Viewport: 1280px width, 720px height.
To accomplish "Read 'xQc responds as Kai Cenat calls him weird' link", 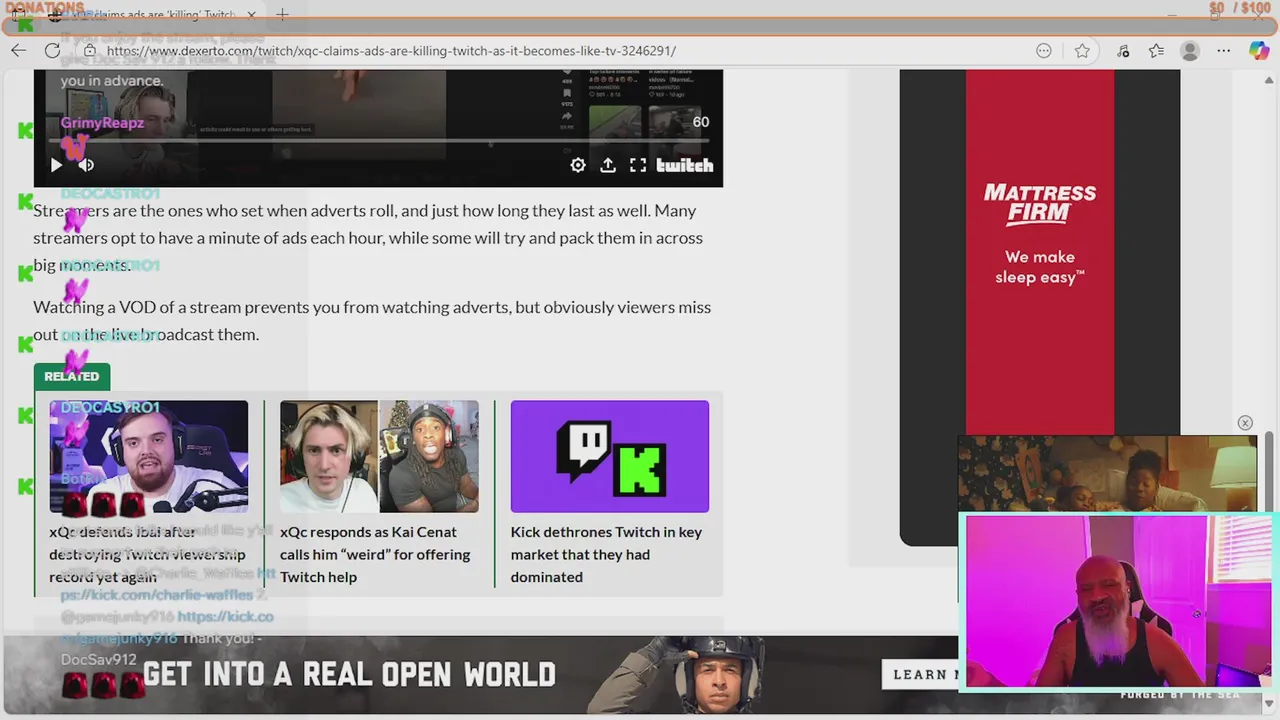I will coord(375,554).
